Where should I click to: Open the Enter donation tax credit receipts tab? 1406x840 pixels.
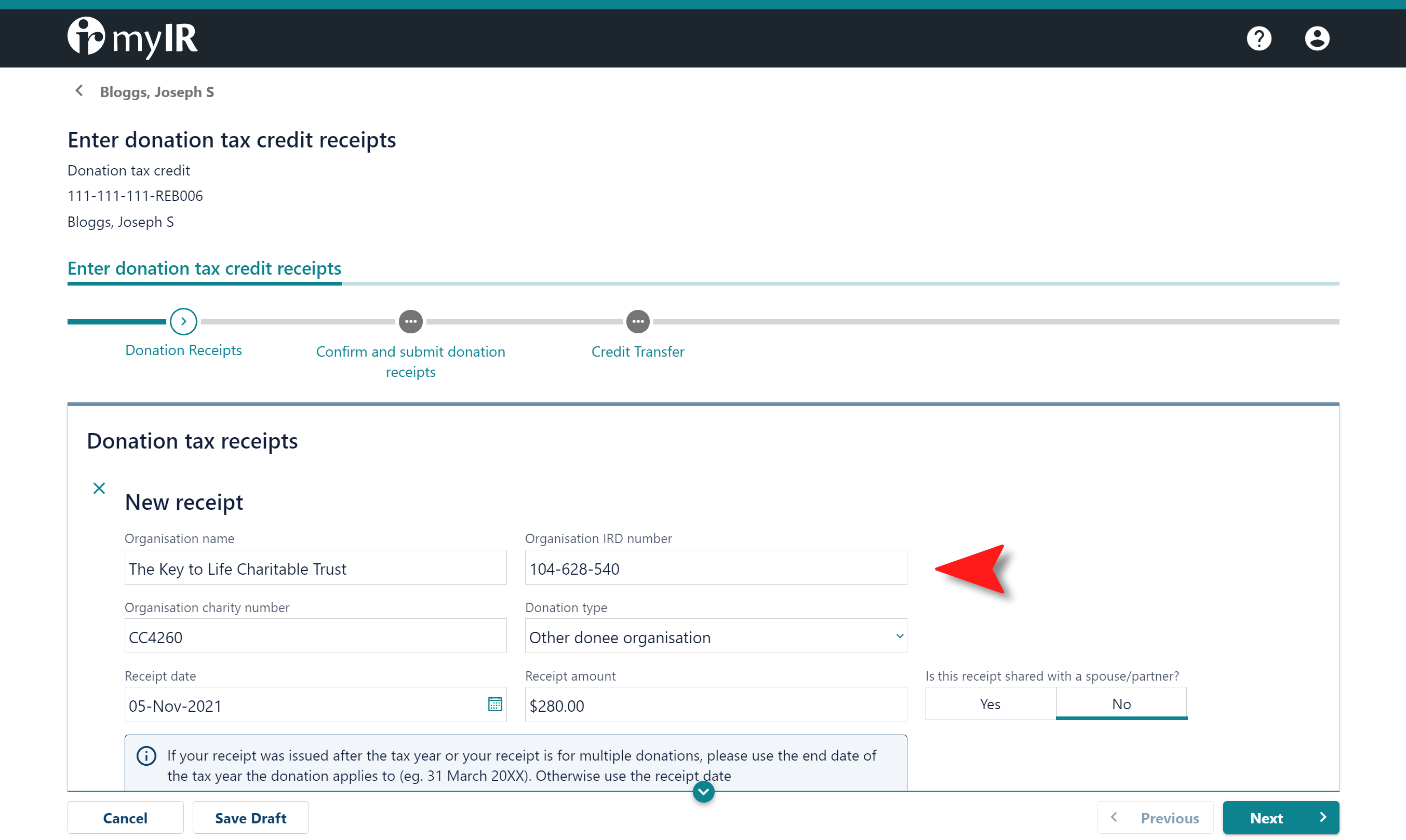pos(205,268)
